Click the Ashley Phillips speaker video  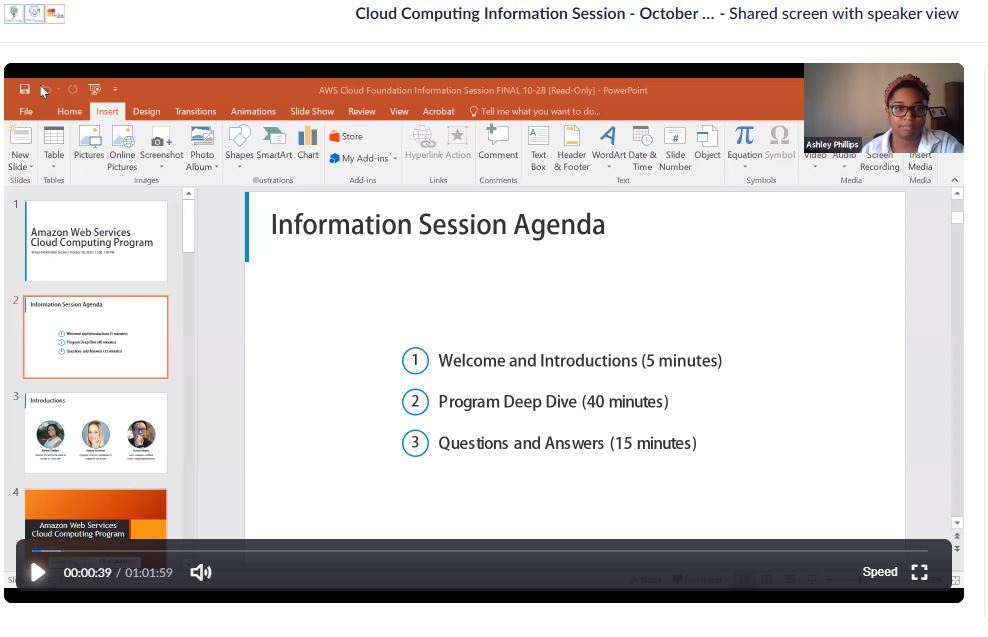click(x=883, y=108)
